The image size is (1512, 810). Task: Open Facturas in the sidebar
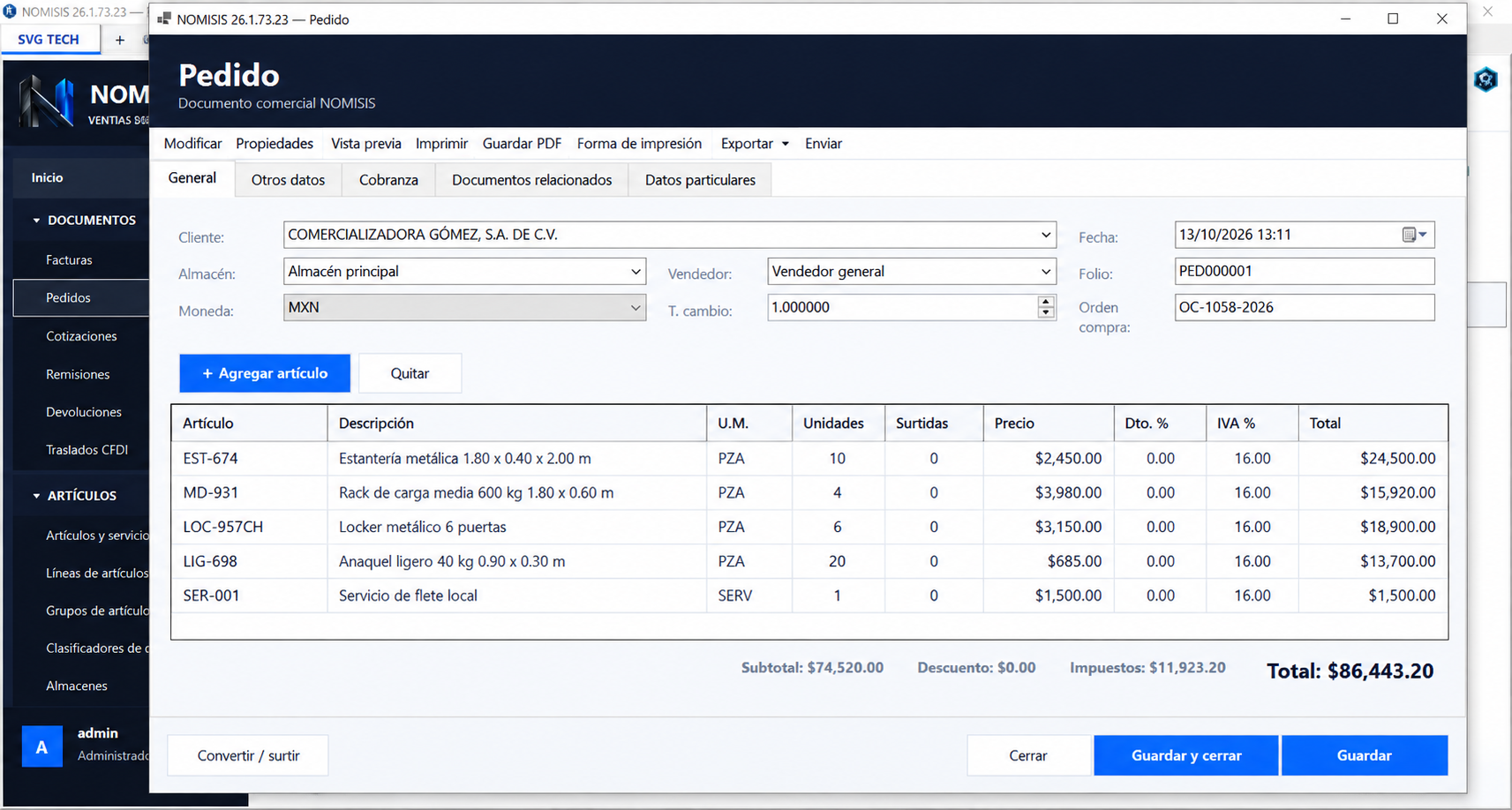tap(69, 260)
